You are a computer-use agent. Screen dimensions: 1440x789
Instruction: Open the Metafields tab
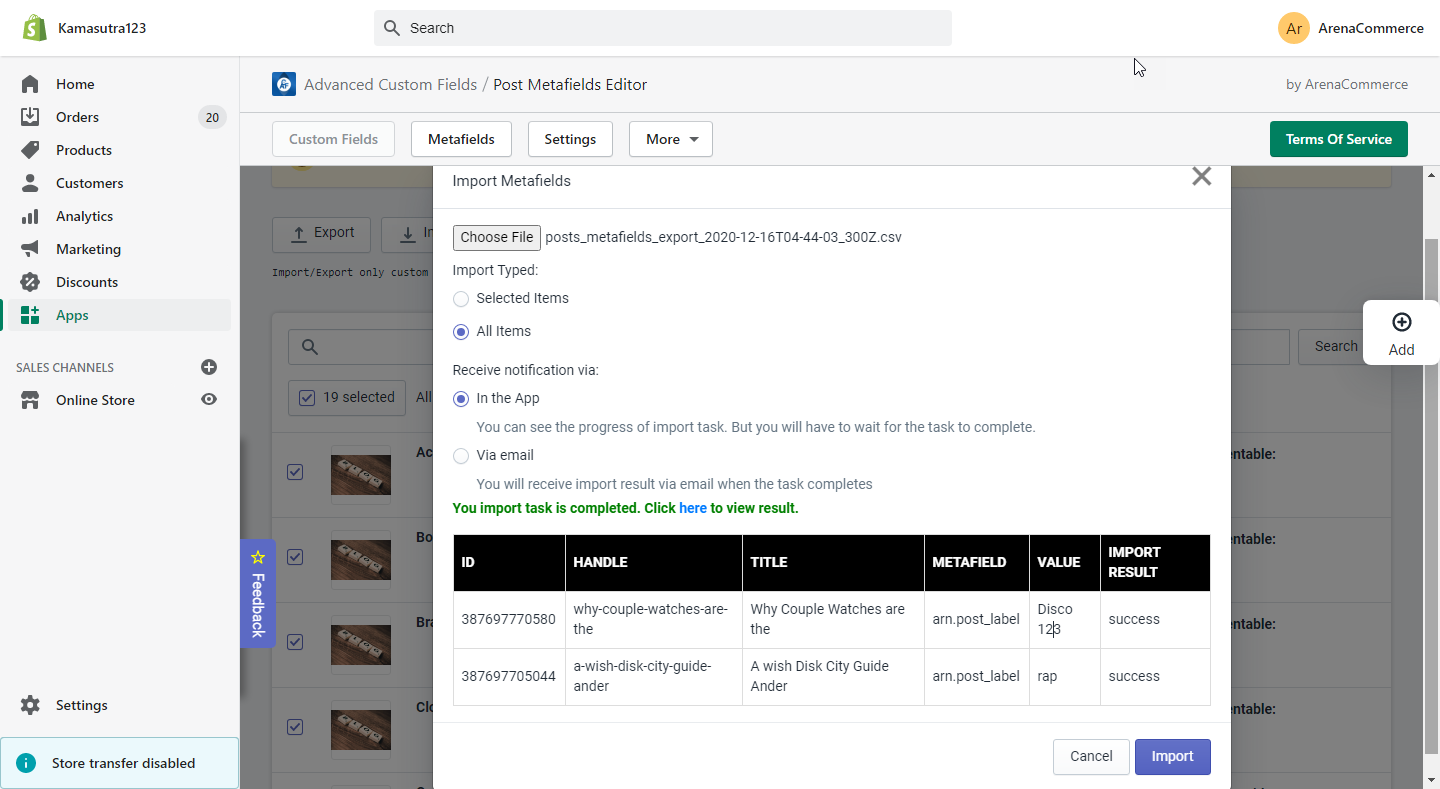pyautogui.click(x=461, y=139)
